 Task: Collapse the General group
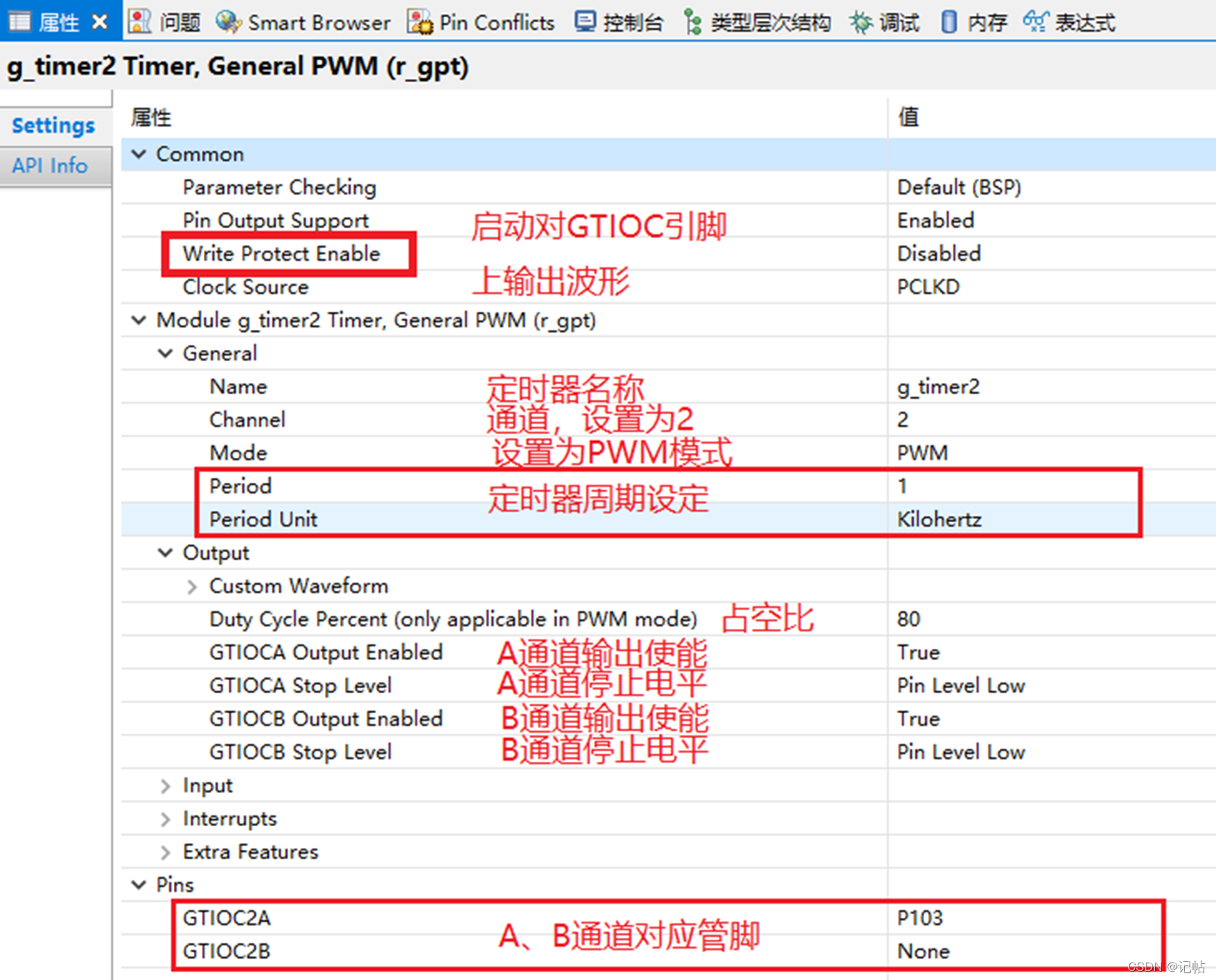pos(166,353)
